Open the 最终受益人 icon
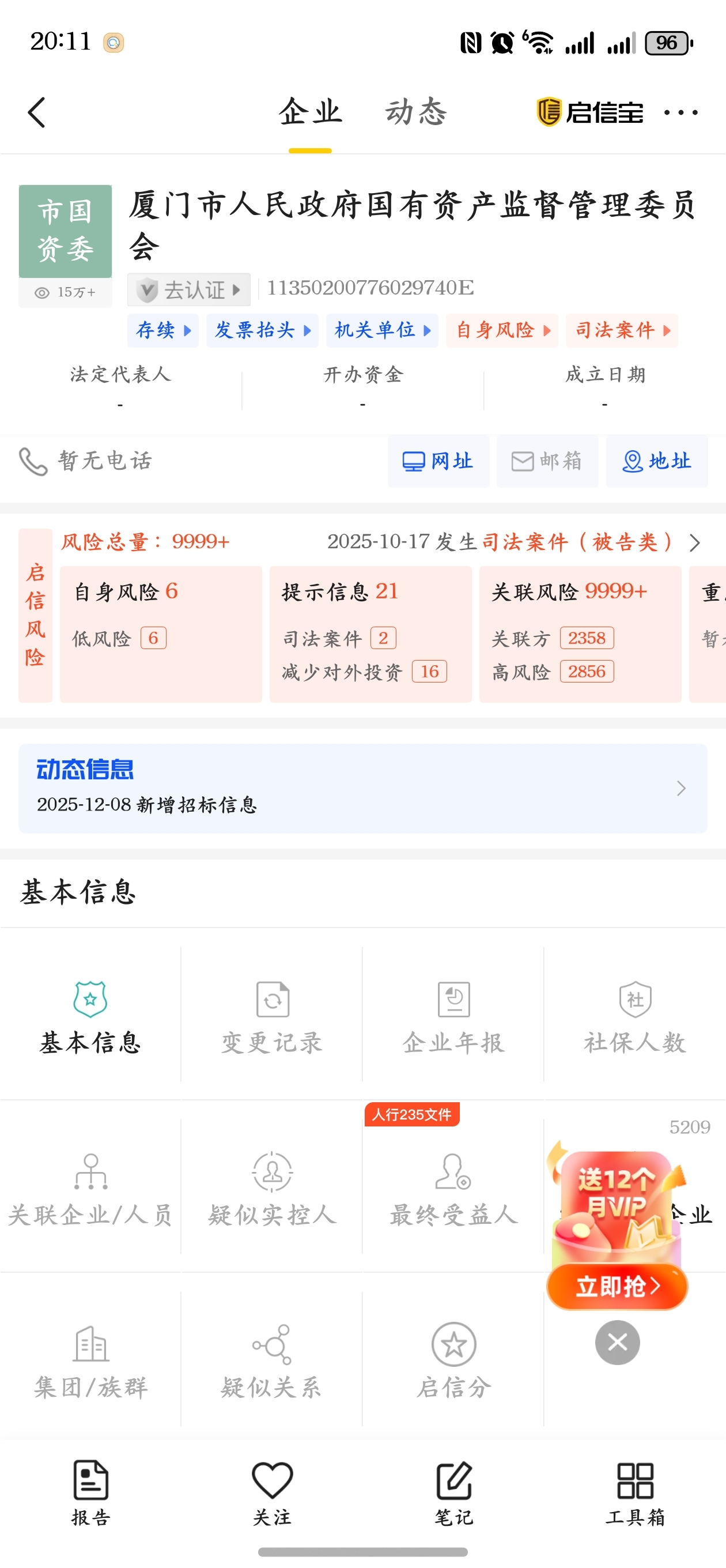Viewport: 726px width, 1568px height. (x=453, y=1172)
